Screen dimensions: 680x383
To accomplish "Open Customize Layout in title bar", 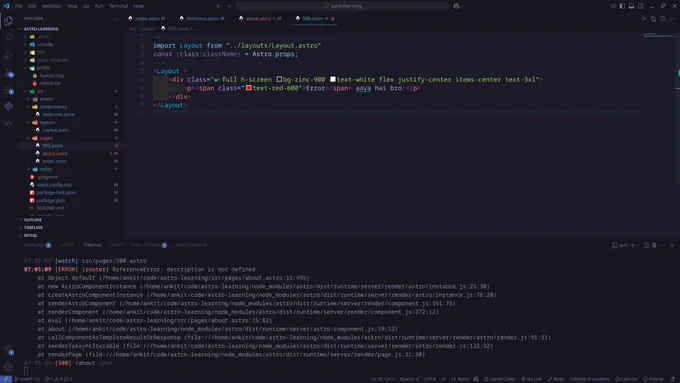I will (613, 6).
